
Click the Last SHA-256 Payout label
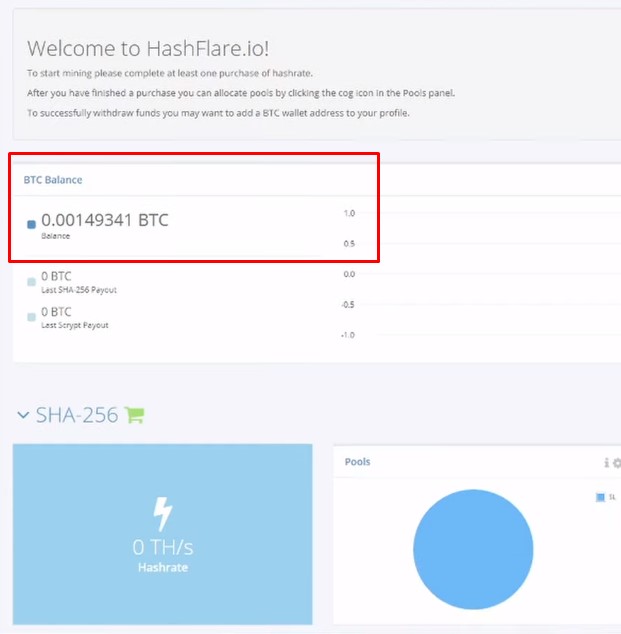[x=79, y=290]
